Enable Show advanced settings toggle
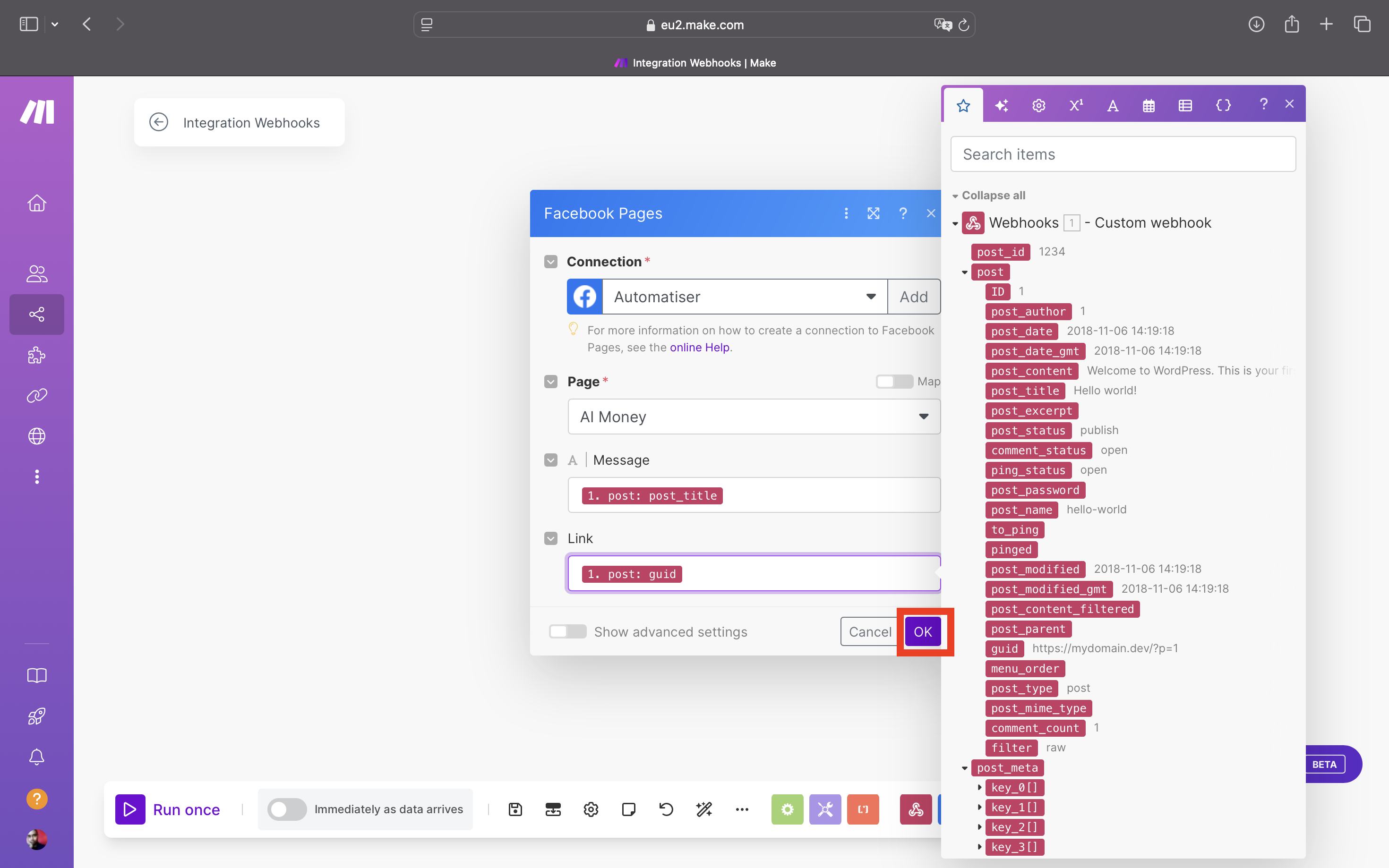Viewport: 1389px width, 868px height. [567, 631]
